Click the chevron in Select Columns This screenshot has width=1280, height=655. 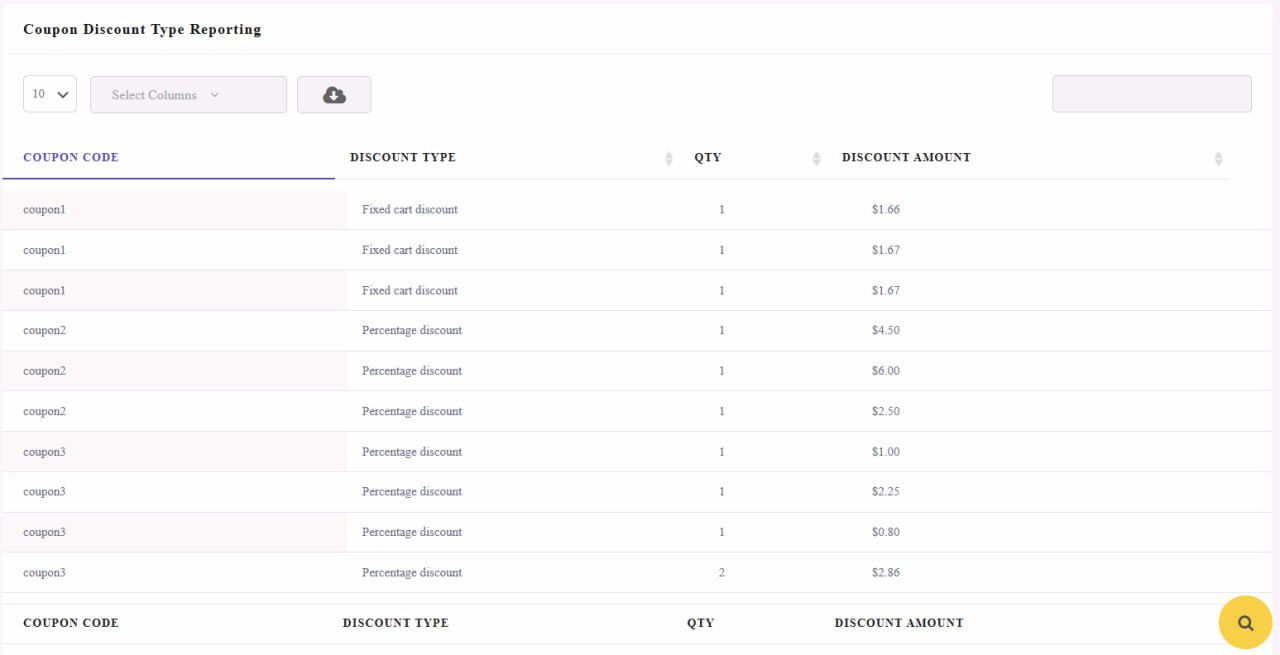pos(214,95)
